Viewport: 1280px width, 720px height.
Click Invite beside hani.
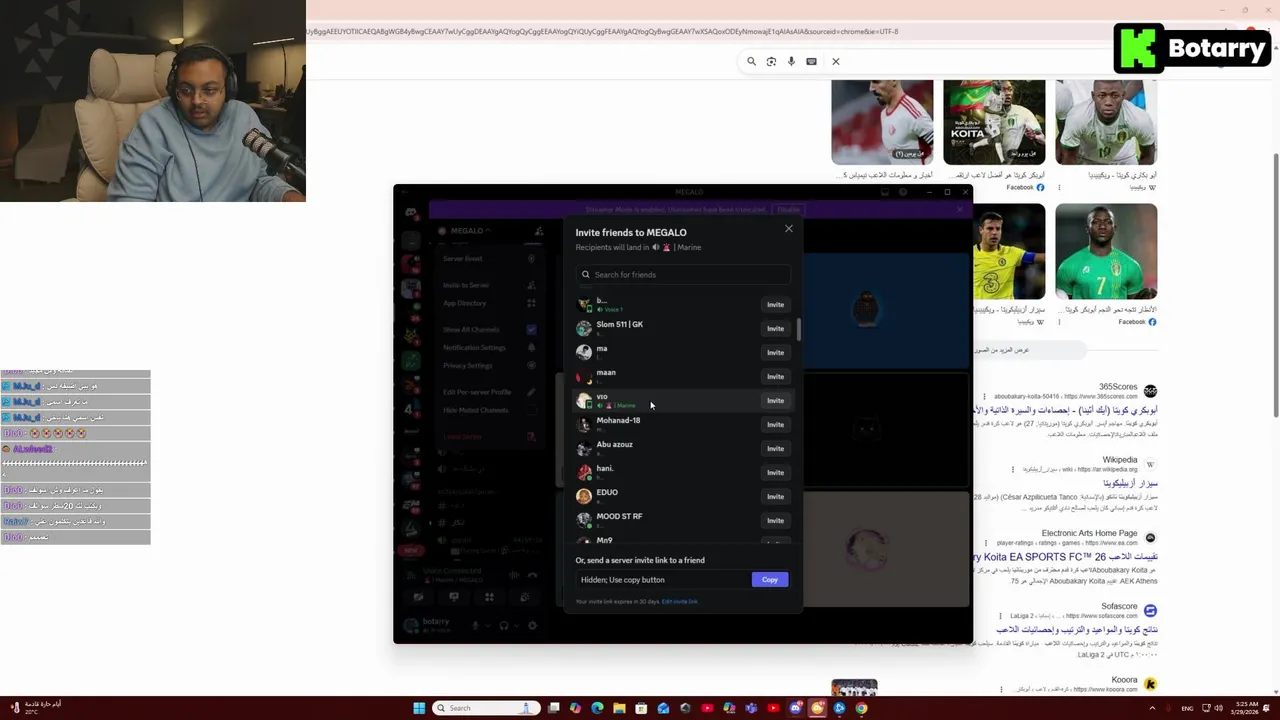point(775,472)
